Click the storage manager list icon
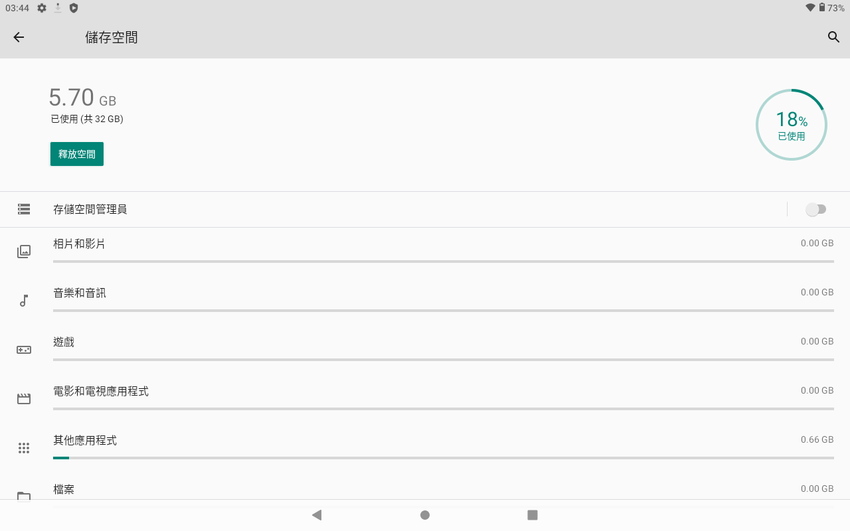 tap(24, 209)
